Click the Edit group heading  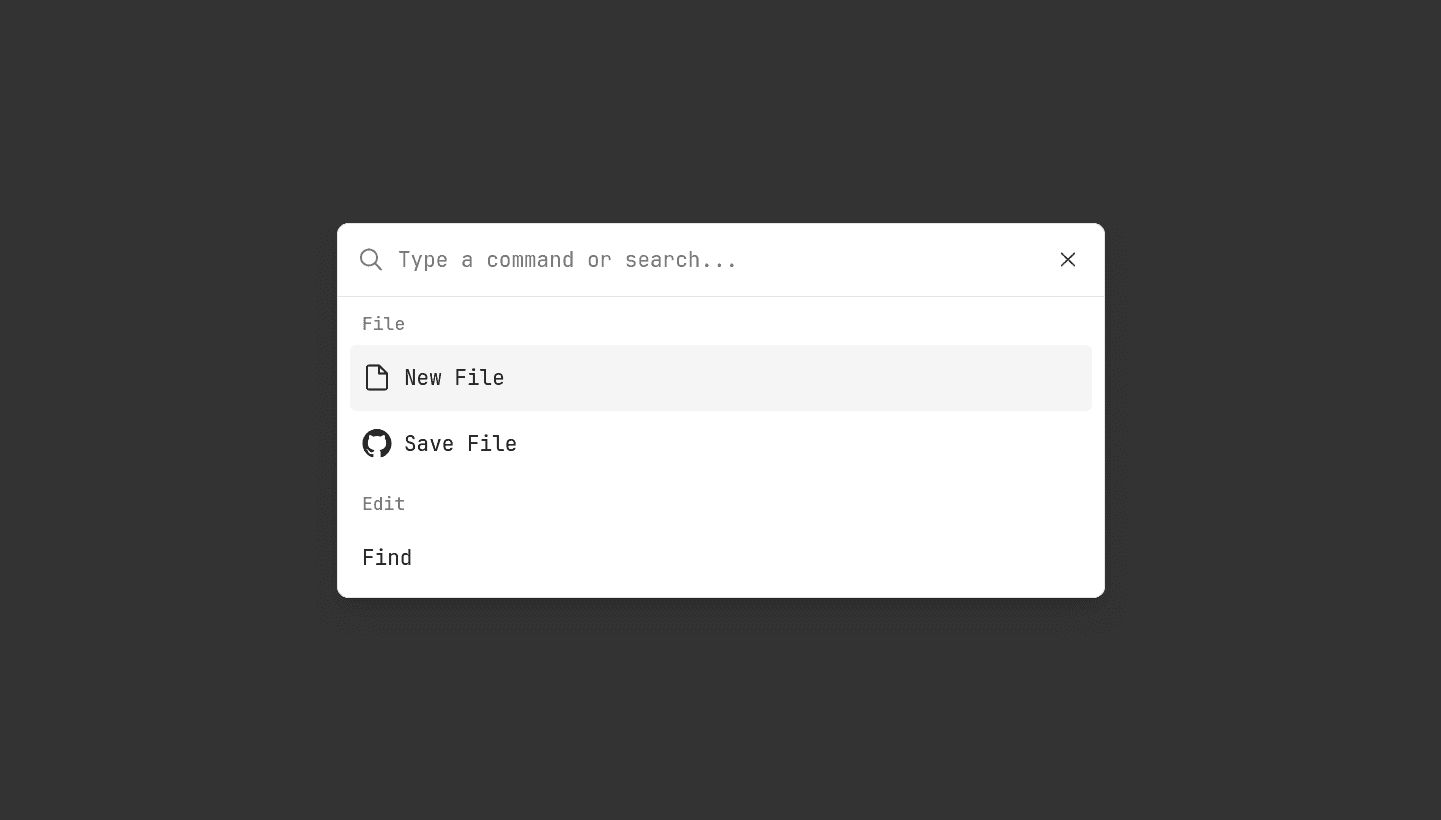(384, 504)
